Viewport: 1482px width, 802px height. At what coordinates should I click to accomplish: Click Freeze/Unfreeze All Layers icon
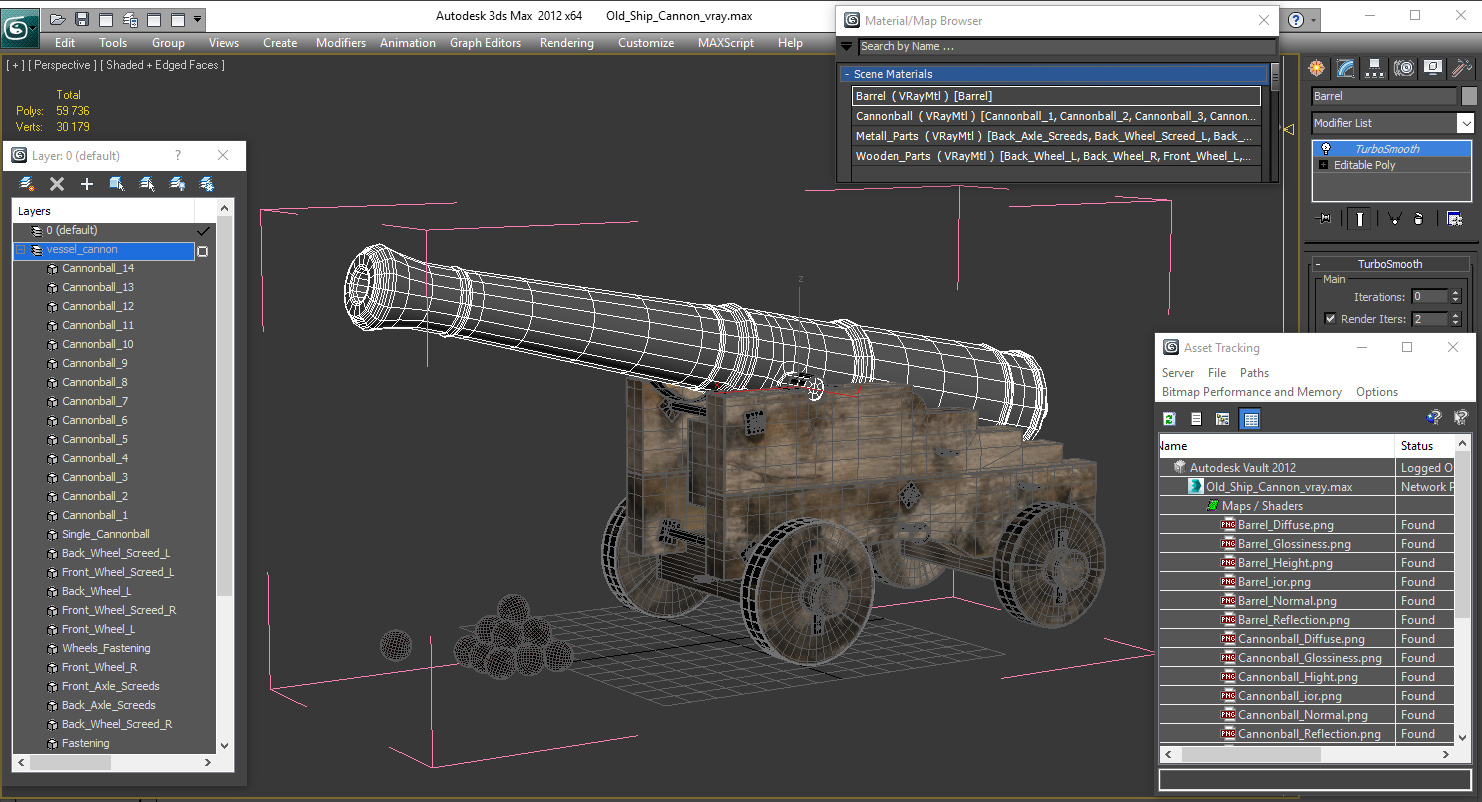click(207, 184)
